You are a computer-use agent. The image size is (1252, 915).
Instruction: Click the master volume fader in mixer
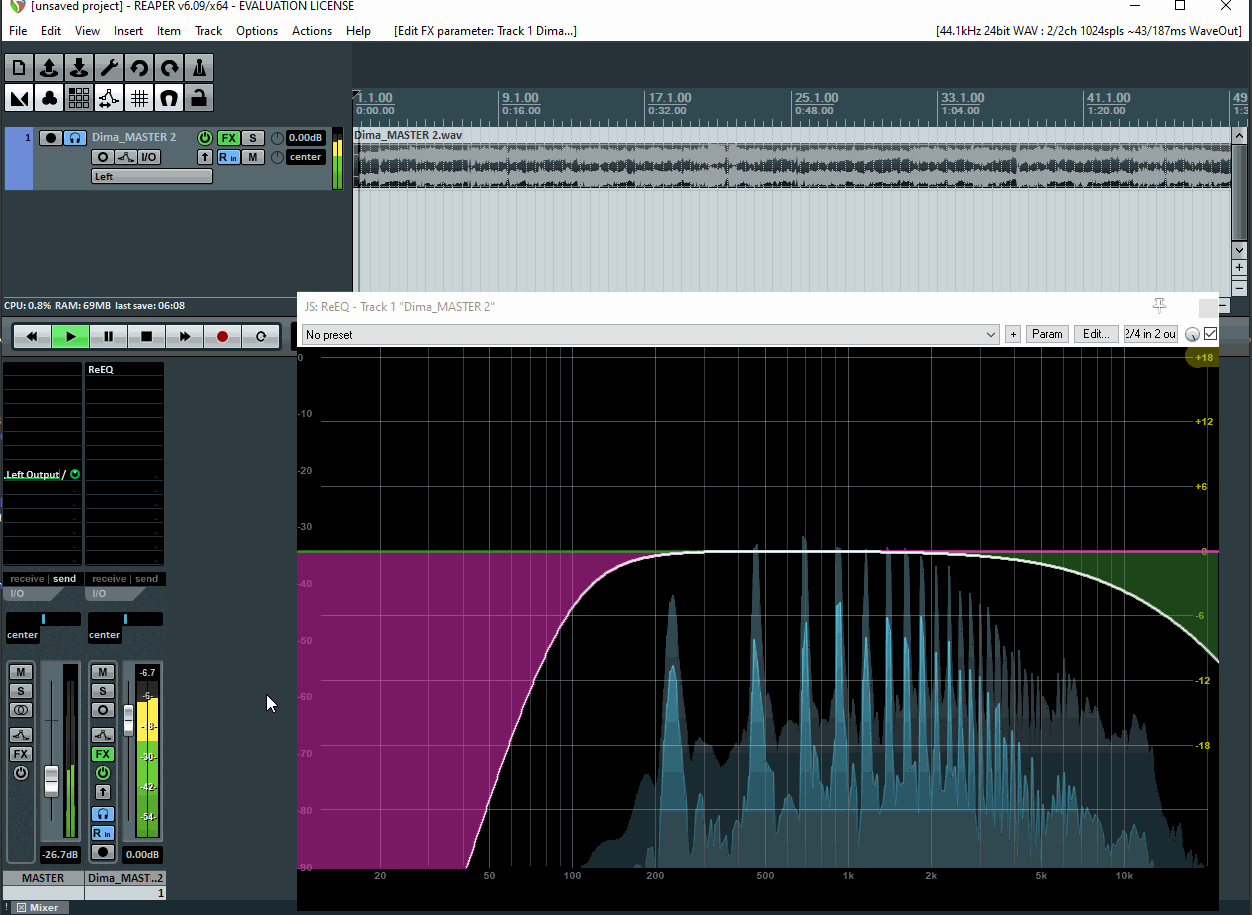(52, 780)
